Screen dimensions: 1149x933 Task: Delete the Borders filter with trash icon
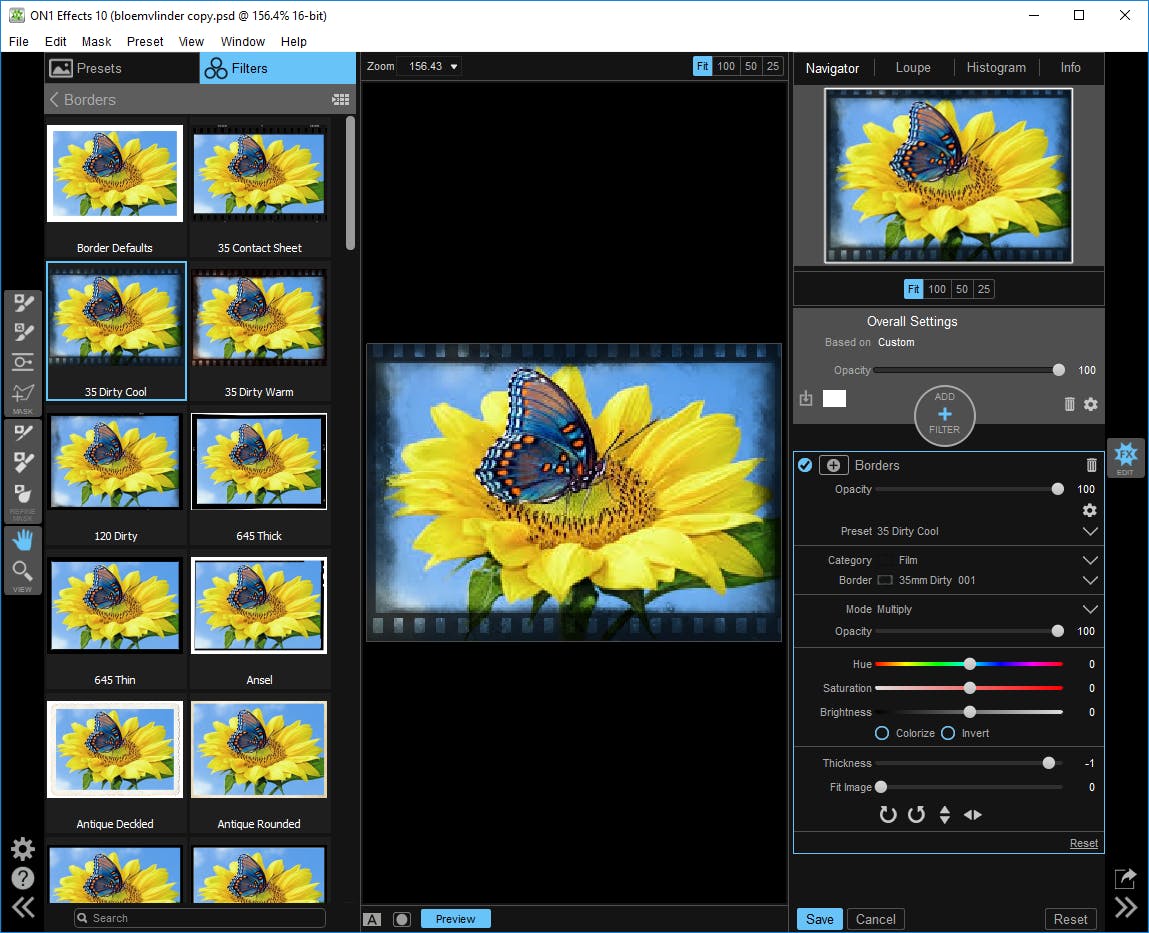tap(1091, 465)
